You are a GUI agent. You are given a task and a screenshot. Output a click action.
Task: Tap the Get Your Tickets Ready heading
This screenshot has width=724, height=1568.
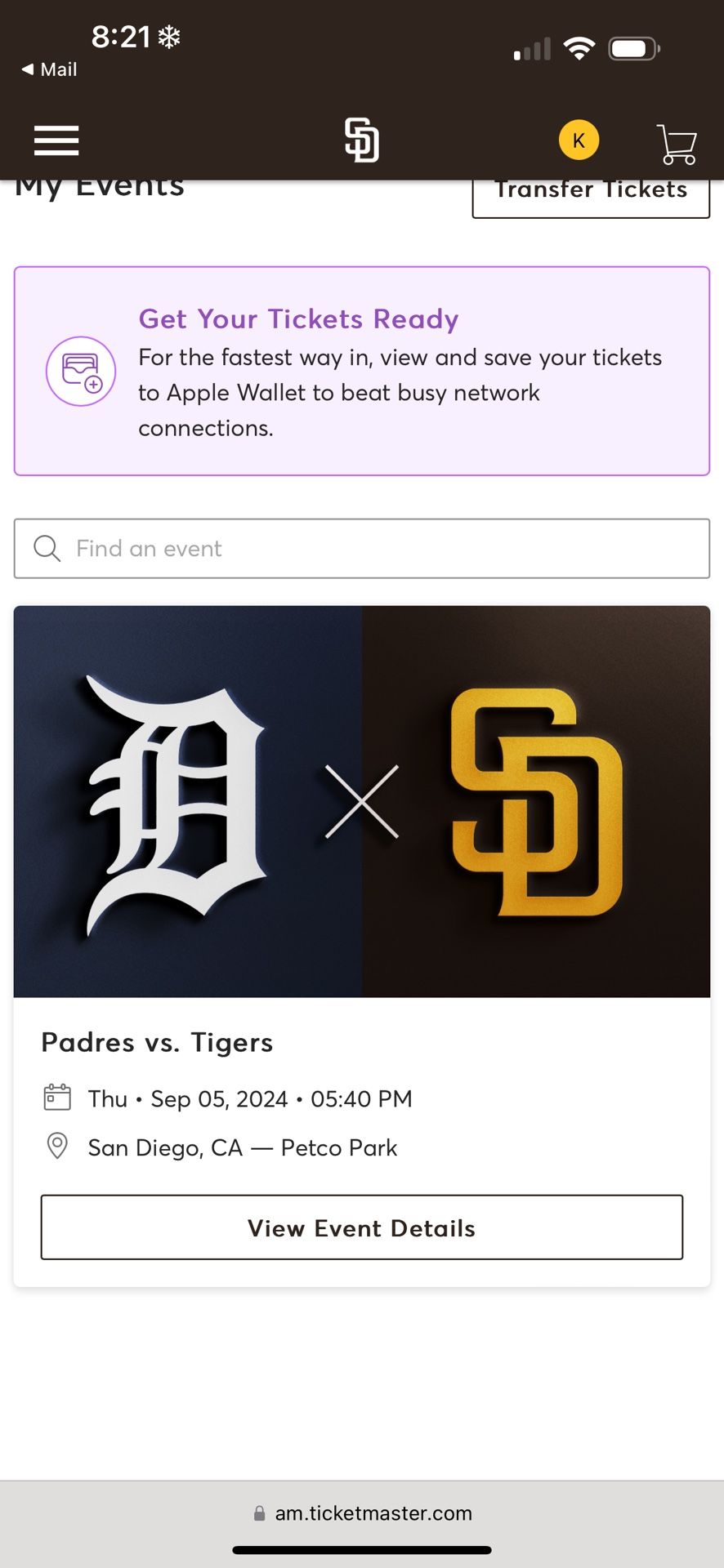298,318
